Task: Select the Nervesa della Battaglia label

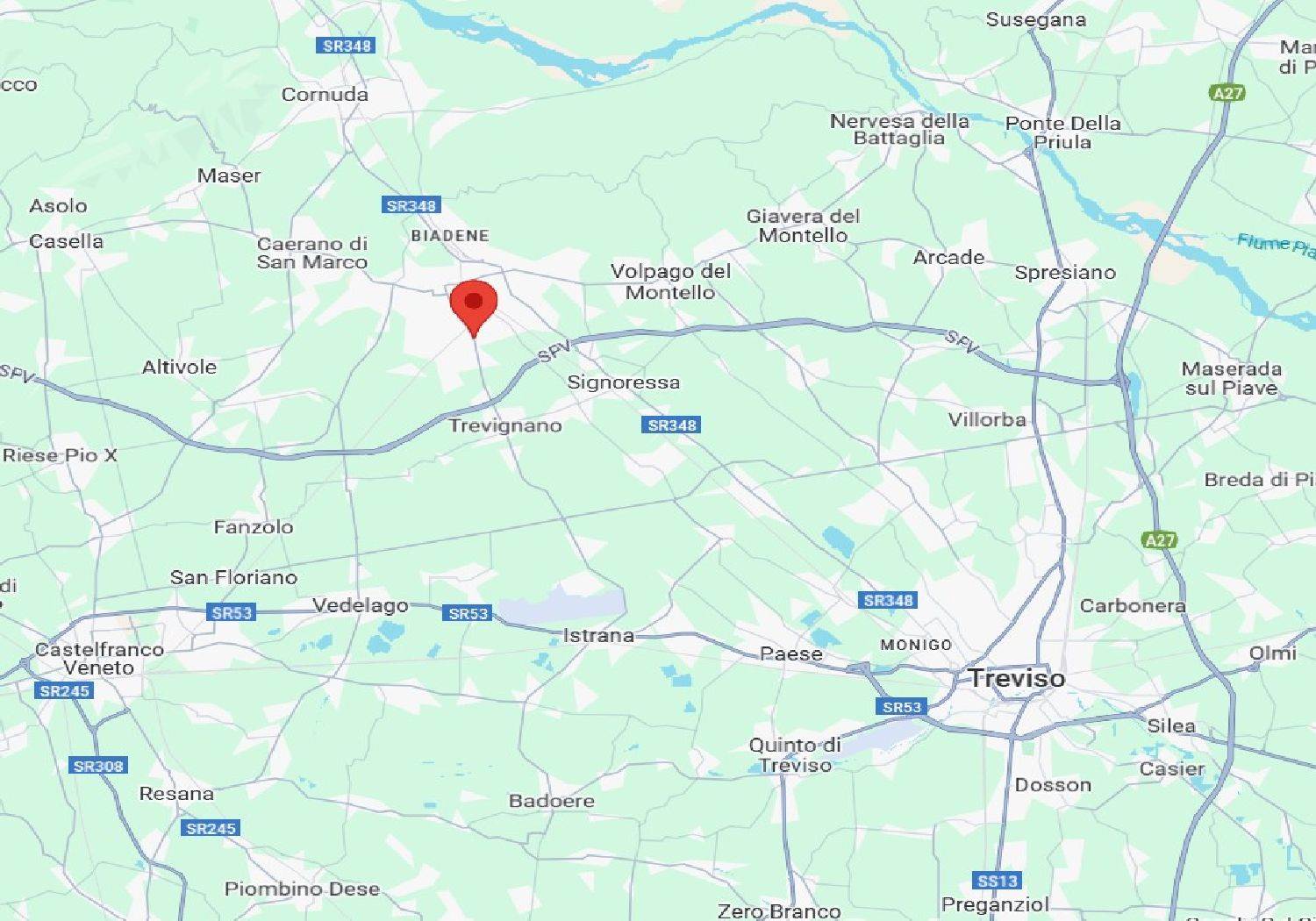Action: pos(899,129)
